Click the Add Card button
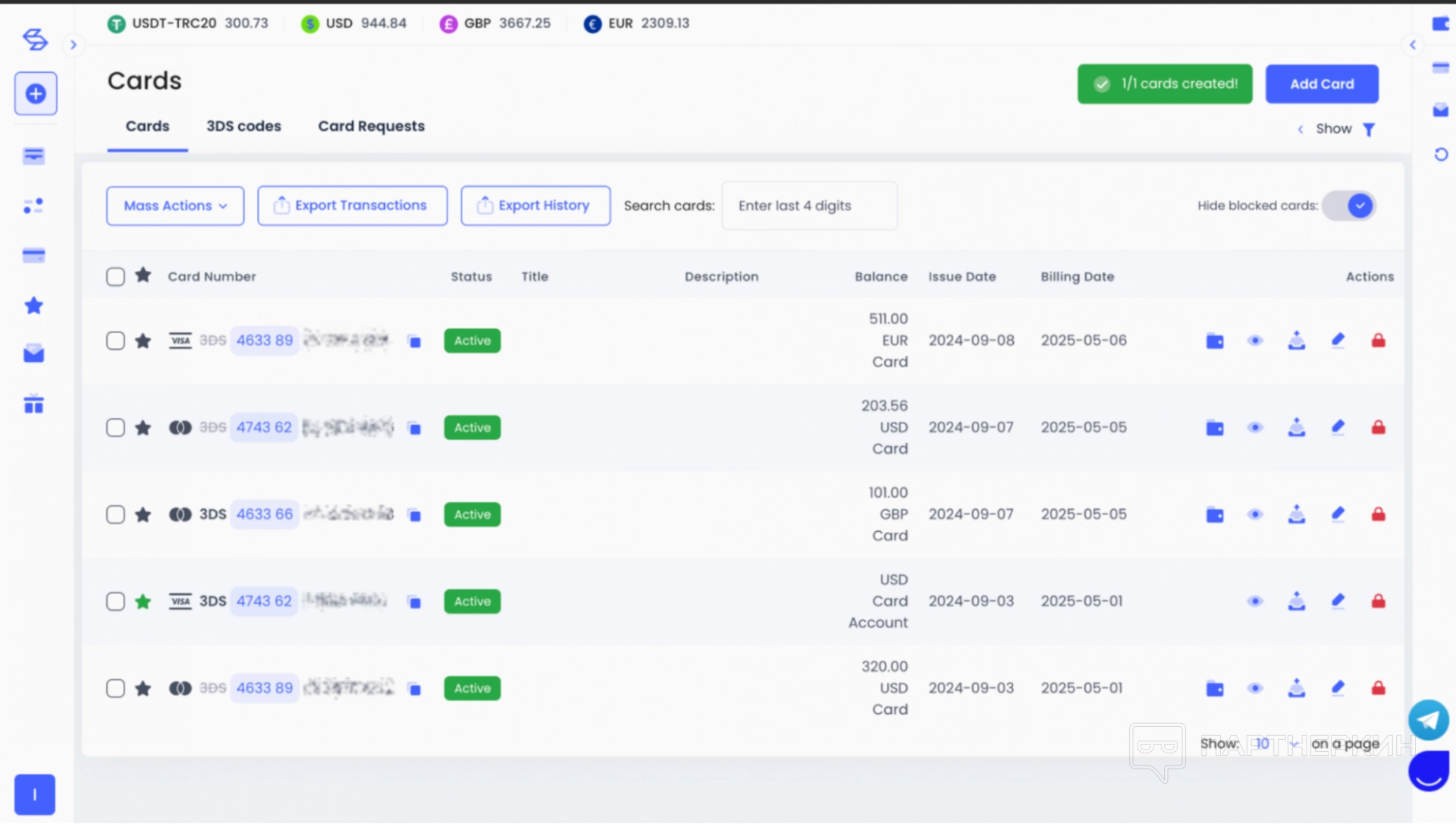 pos(1321,84)
